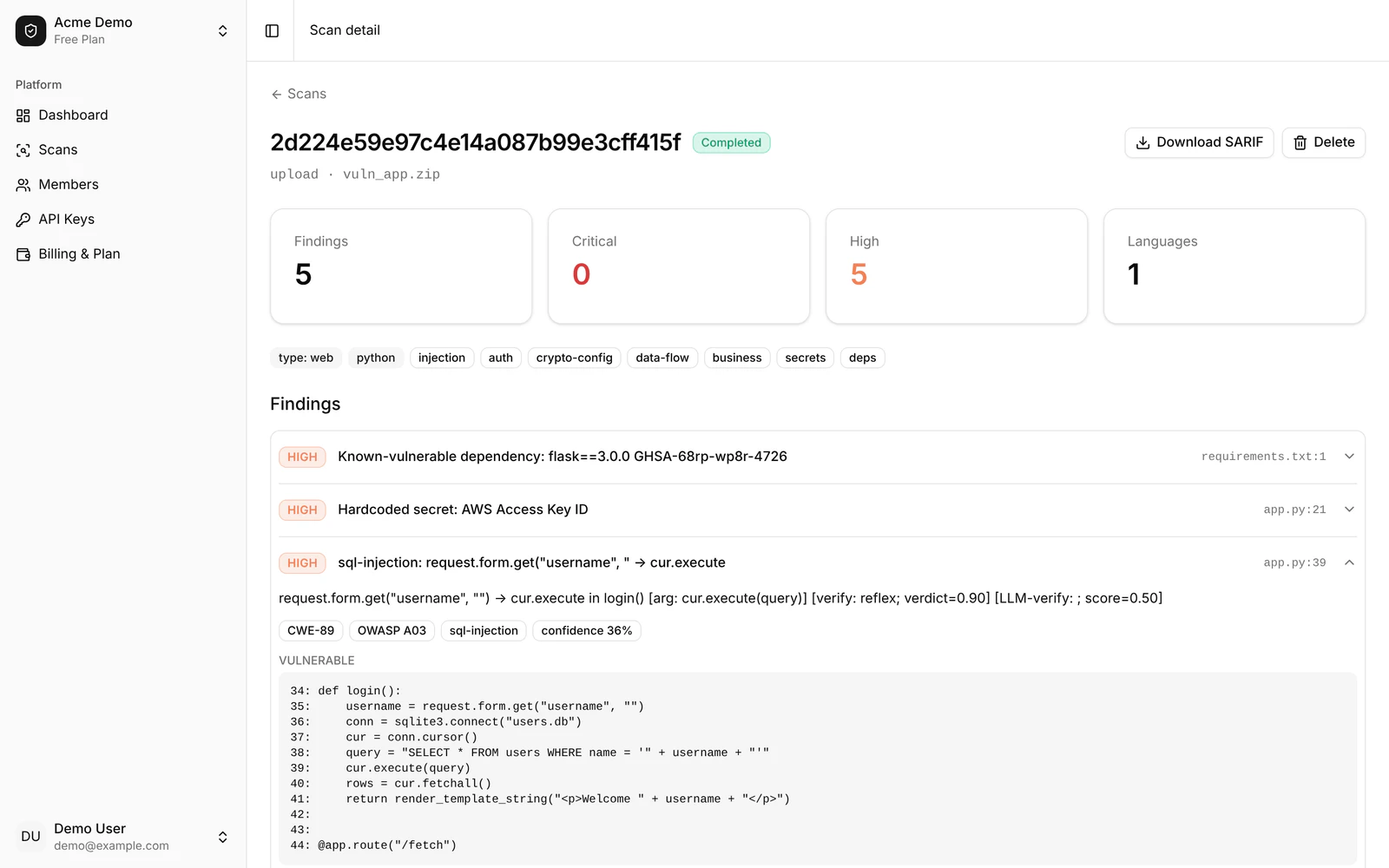Click the Acme Demo shield logo icon
The image size is (1389, 868).
30,30
